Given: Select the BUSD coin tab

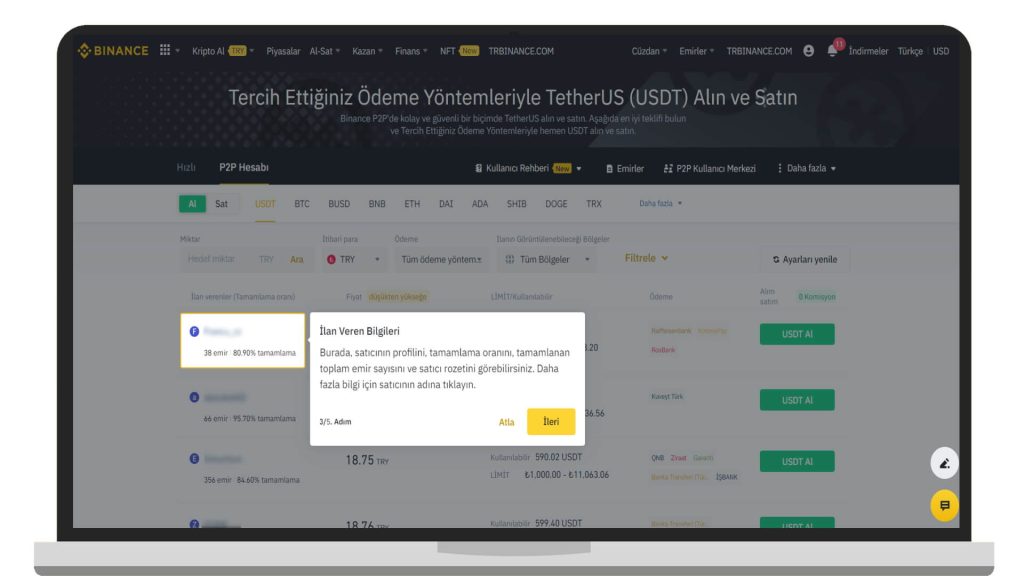Looking at the screenshot, I should (x=339, y=204).
